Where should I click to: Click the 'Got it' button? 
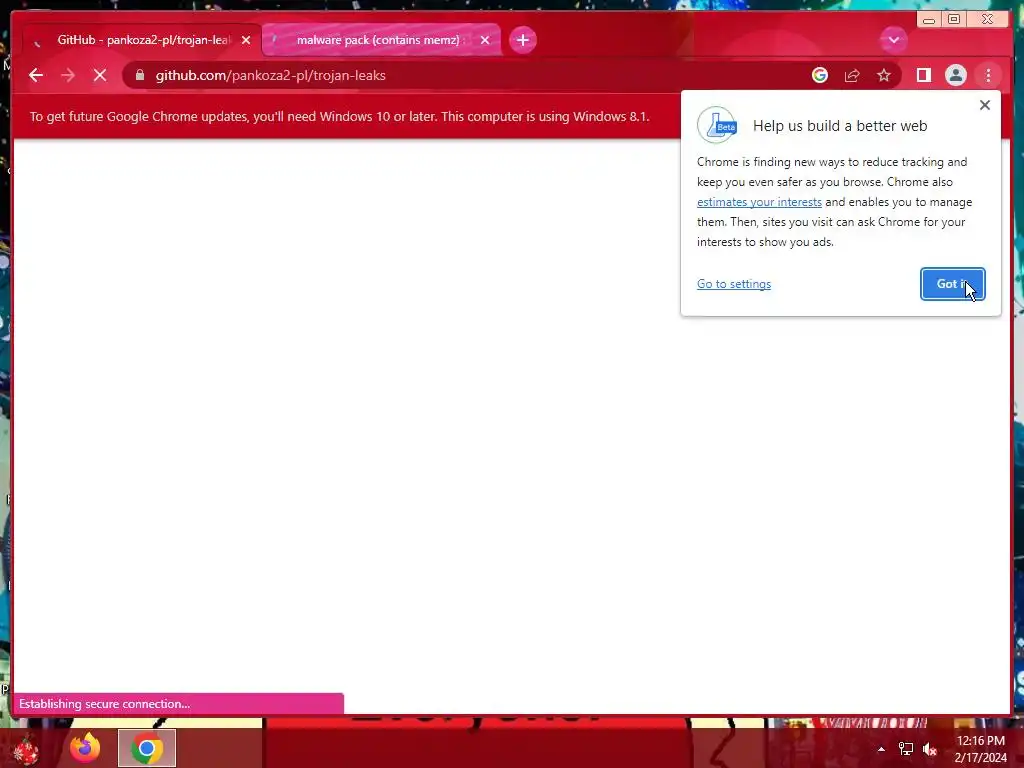[x=952, y=284]
